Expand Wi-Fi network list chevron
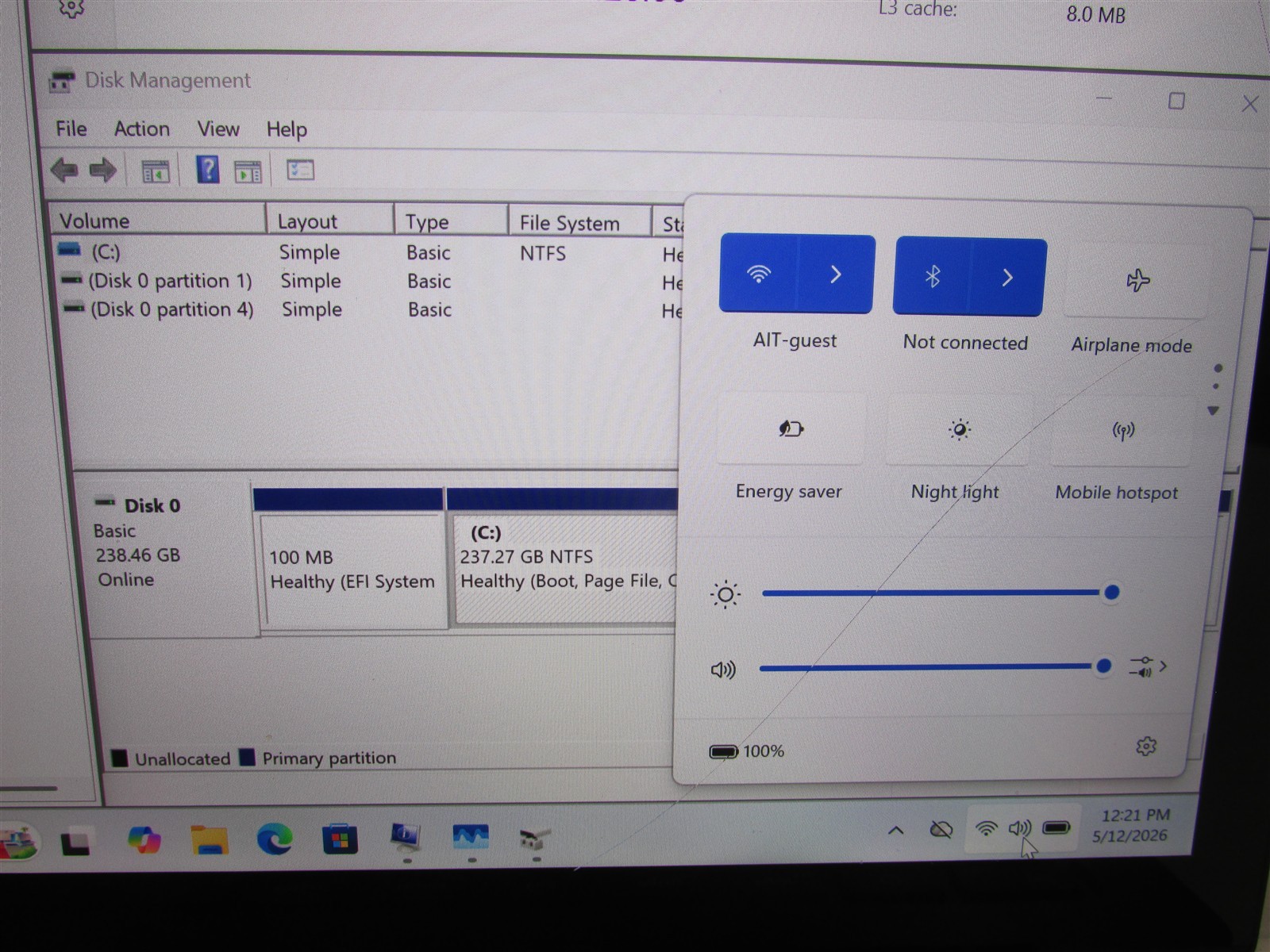 point(836,274)
